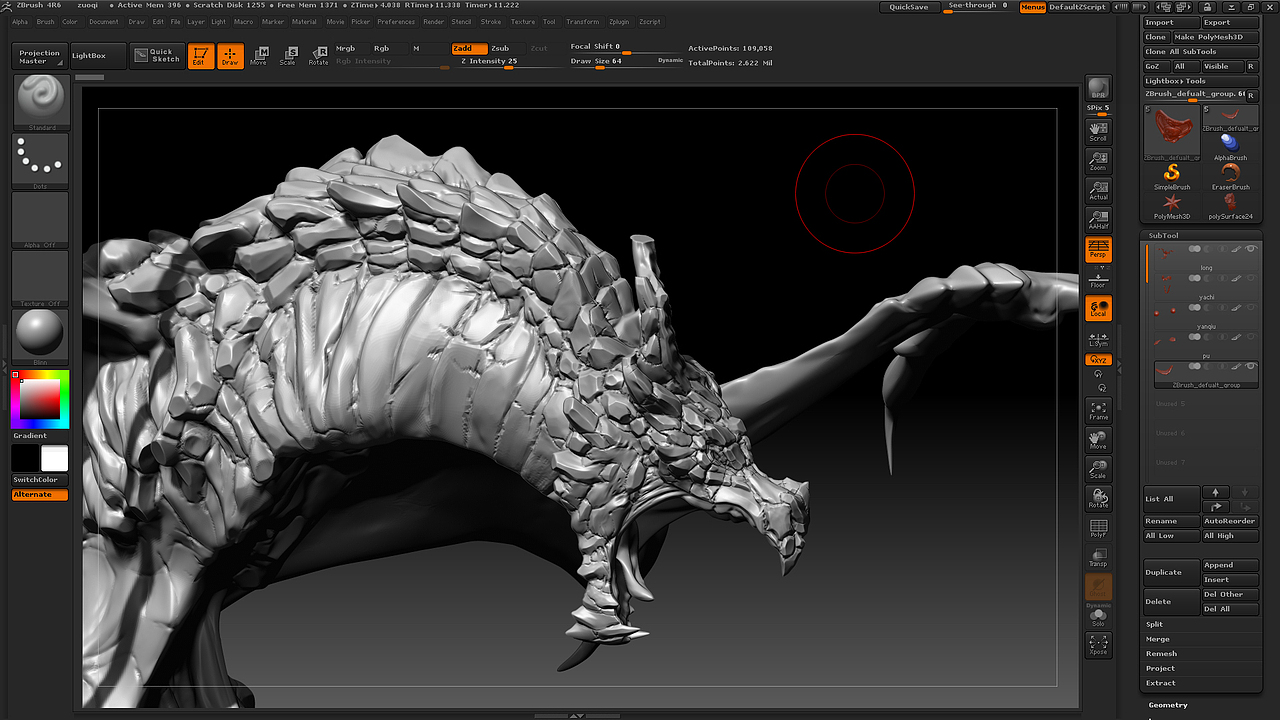Select the polySurface24 tool

click(1231, 207)
